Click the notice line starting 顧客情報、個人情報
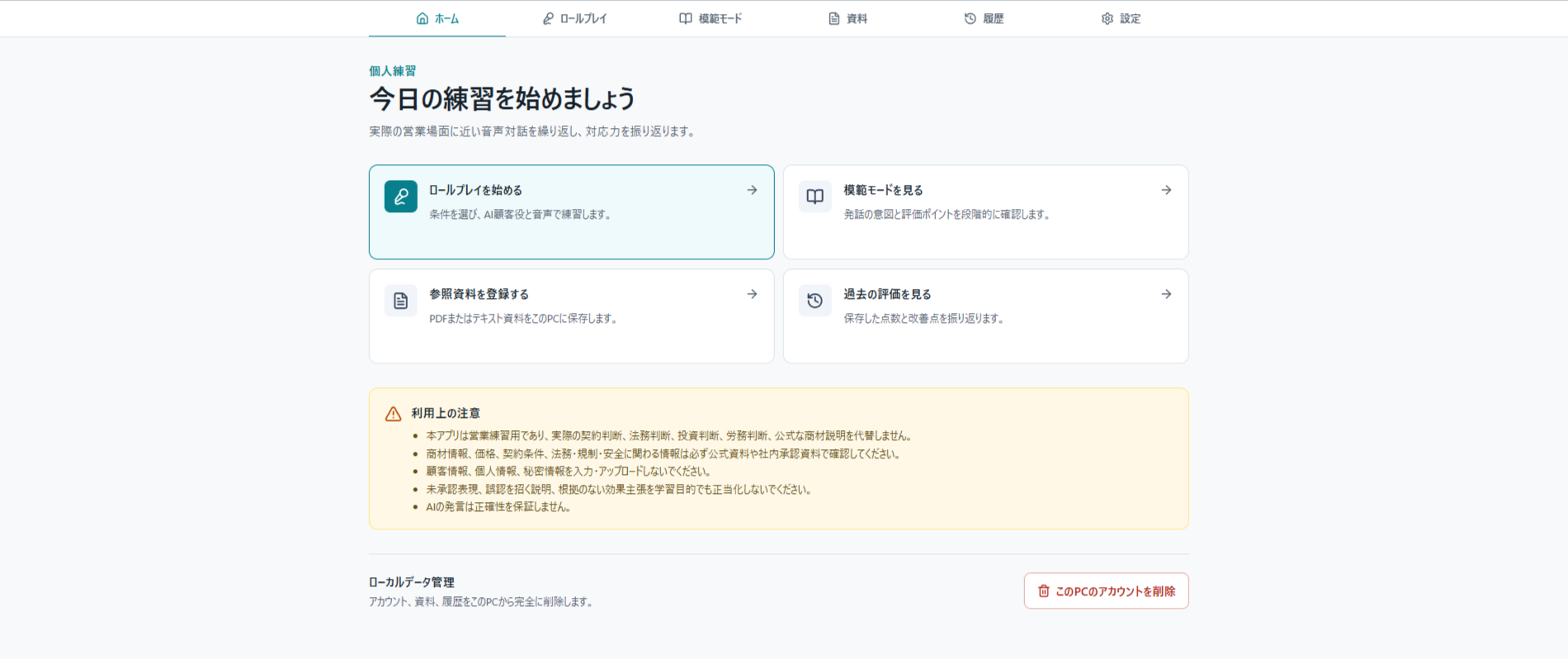This screenshot has height=659, width=1568. coord(569,472)
